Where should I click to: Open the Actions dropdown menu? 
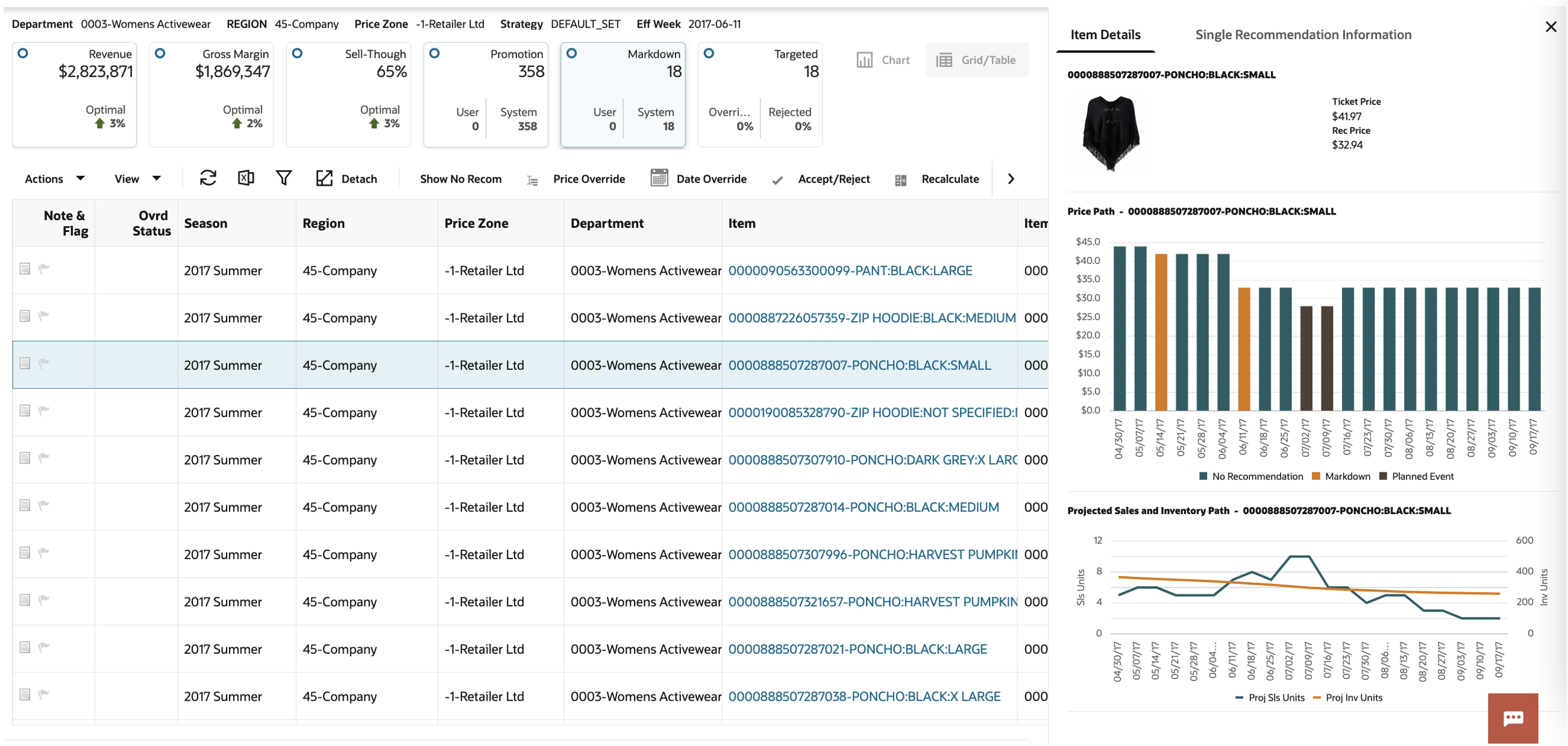tap(54, 179)
